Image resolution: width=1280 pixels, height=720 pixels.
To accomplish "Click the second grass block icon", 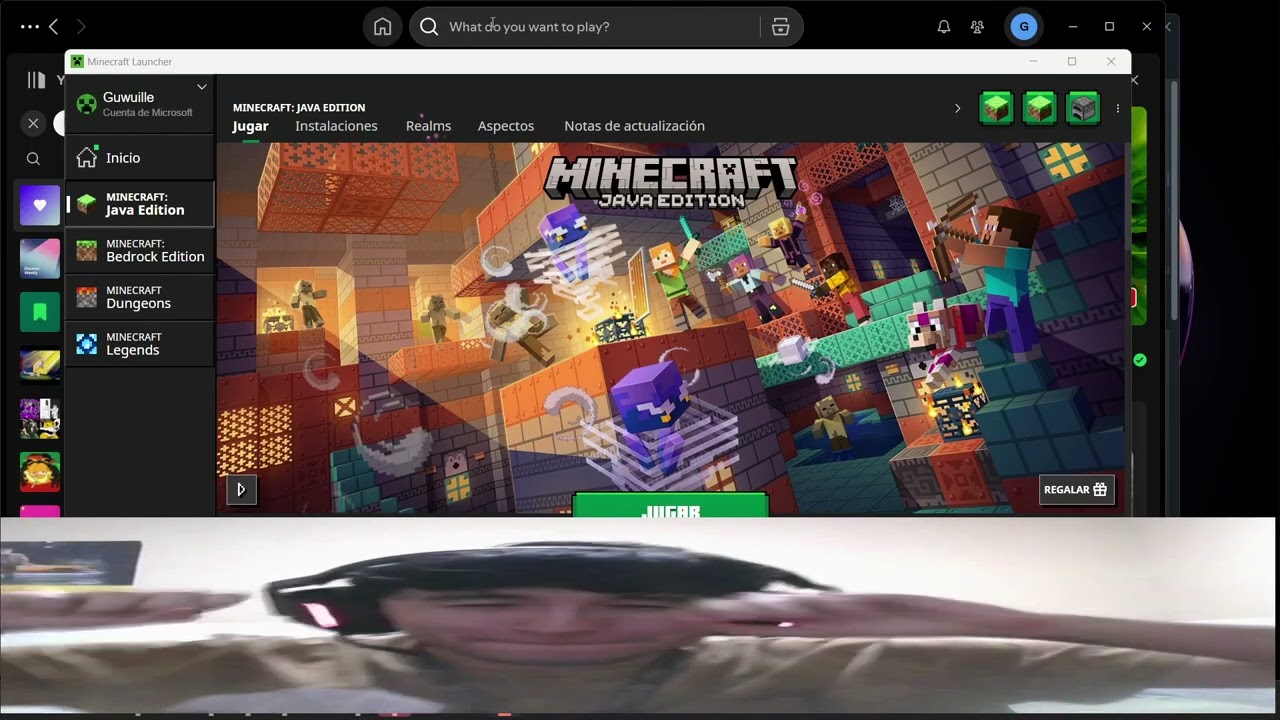I will tap(1039, 108).
